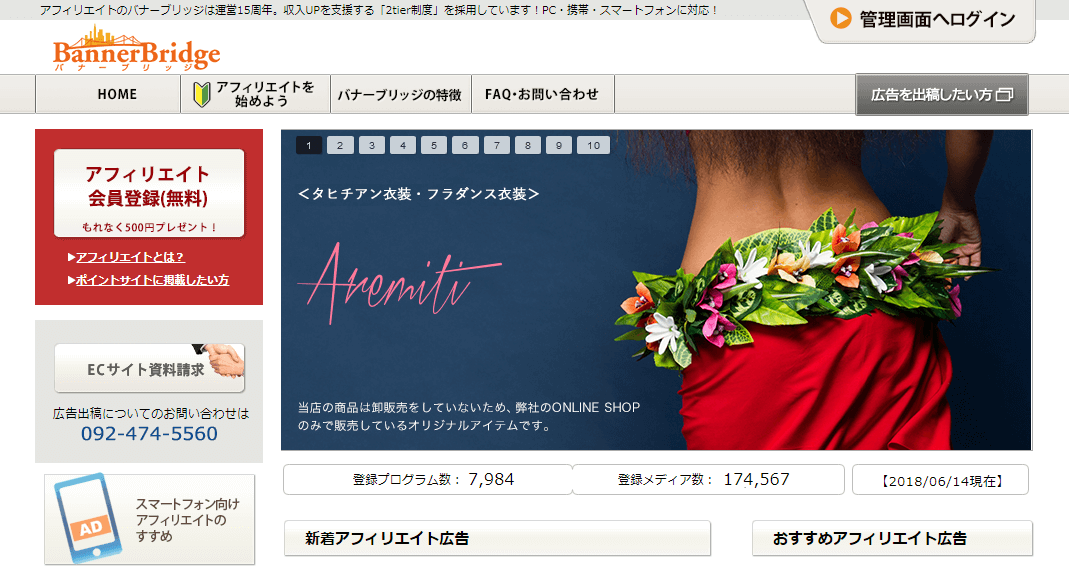Click the handshake image on ECサイト資料請求
This screenshot has width=1069, height=567.
[220, 359]
